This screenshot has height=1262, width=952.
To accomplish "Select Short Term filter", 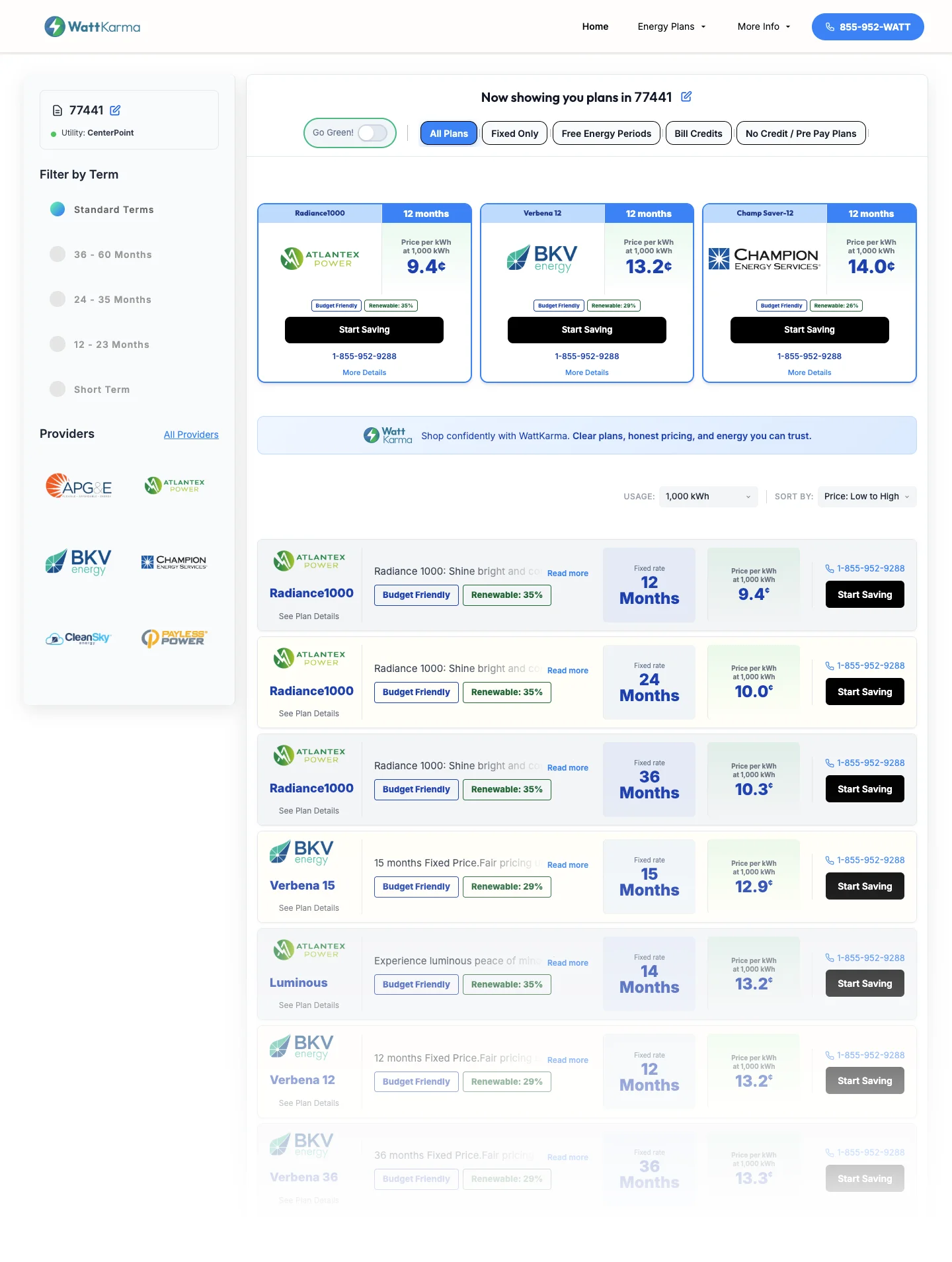I will pos(90,389).
